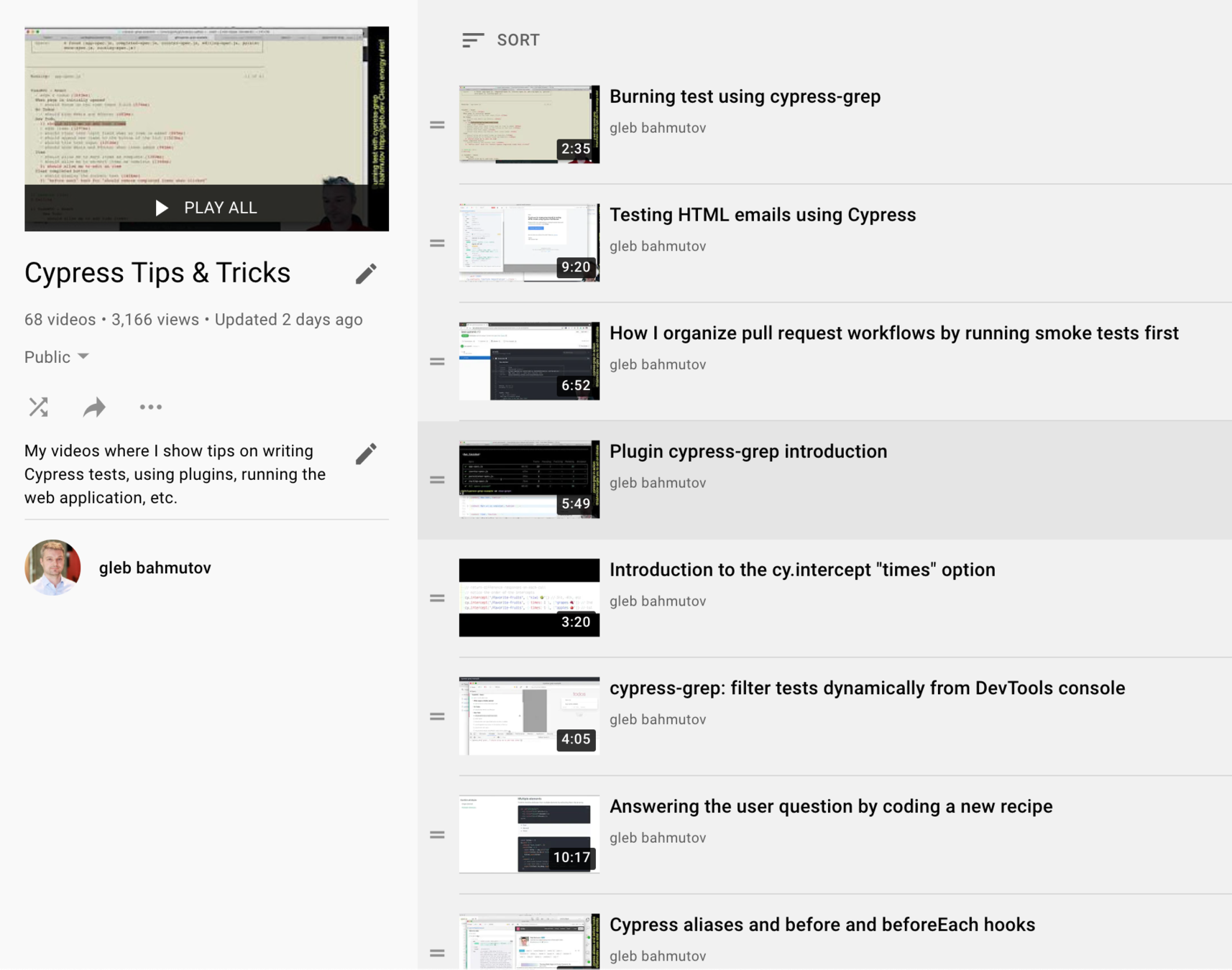Open gleb bahmutov channel avatar
The image size is (1232, 970).
pos(52,568)
